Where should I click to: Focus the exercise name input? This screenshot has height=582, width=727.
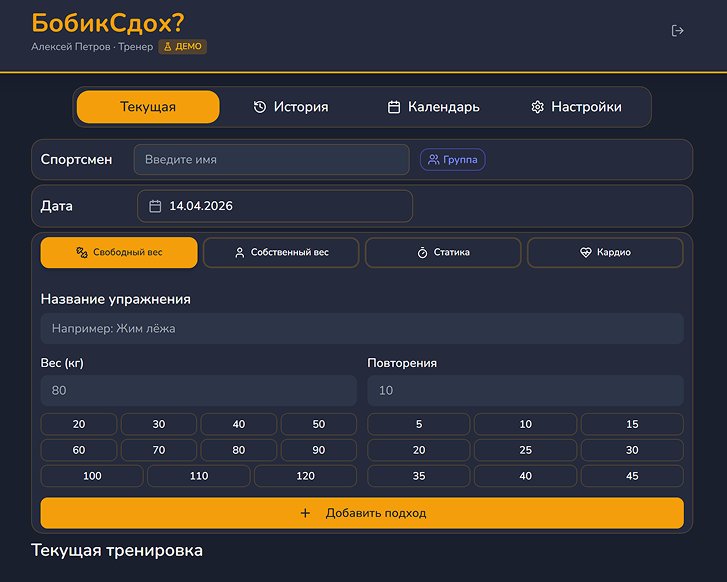click(362, 328)
